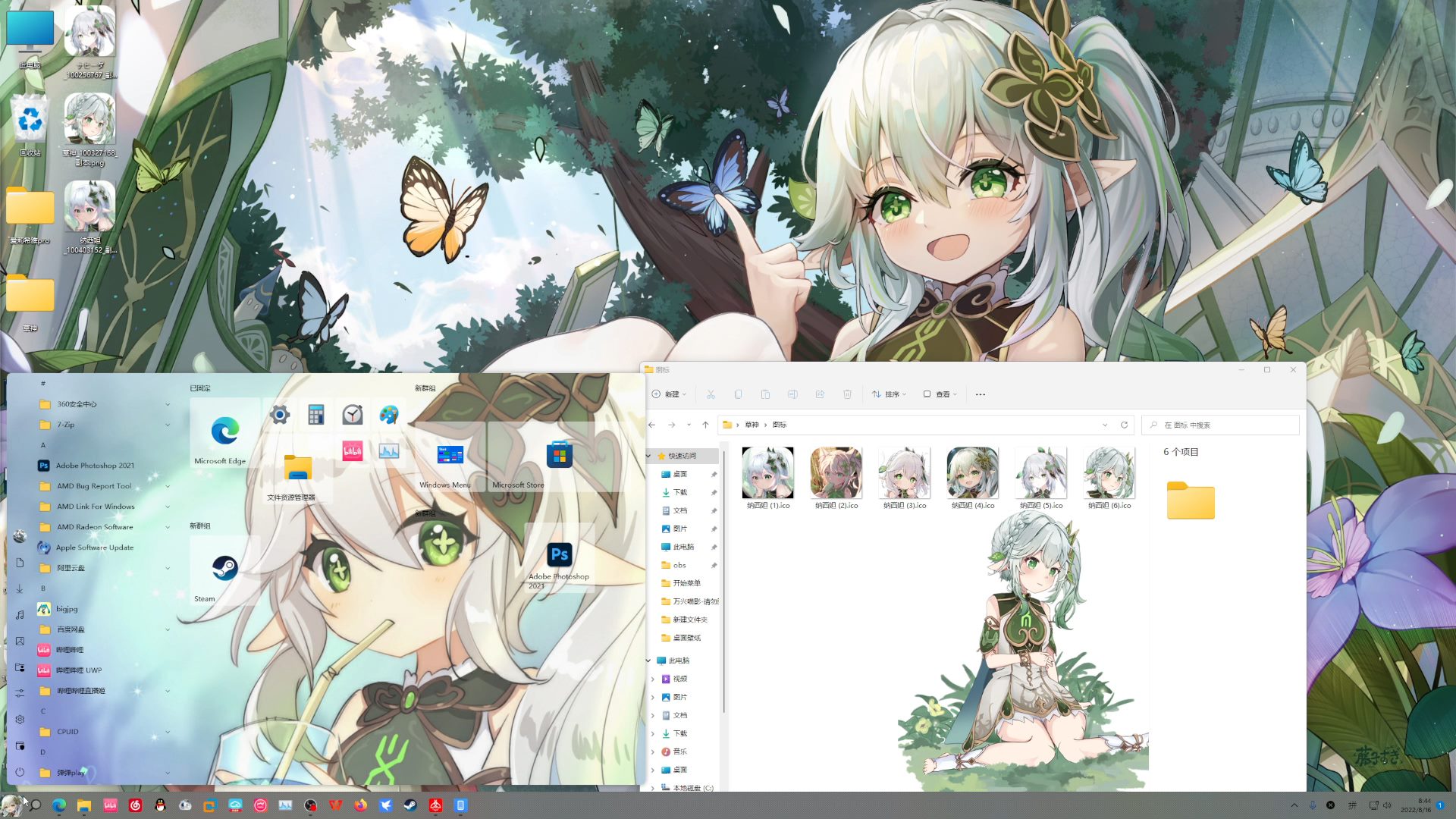Open see-more ellipsis button in toolbar

tap(981, 394)
